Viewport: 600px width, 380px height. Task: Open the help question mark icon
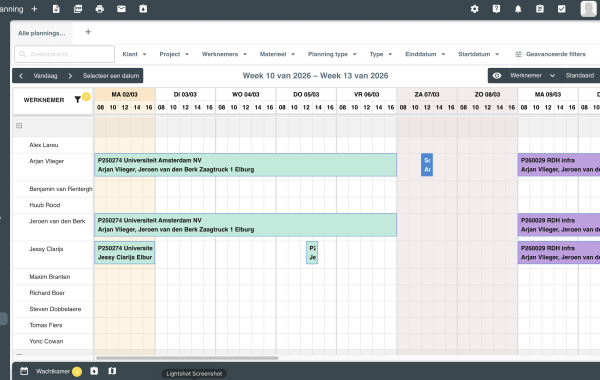click(496, 9)
